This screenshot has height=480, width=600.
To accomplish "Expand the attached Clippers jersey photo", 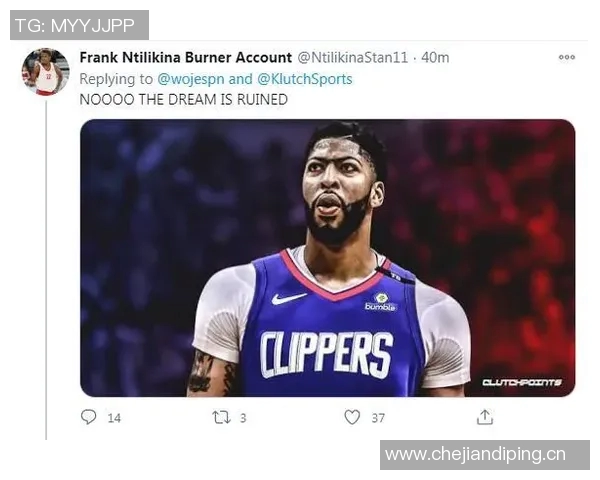I will (327, 257).
